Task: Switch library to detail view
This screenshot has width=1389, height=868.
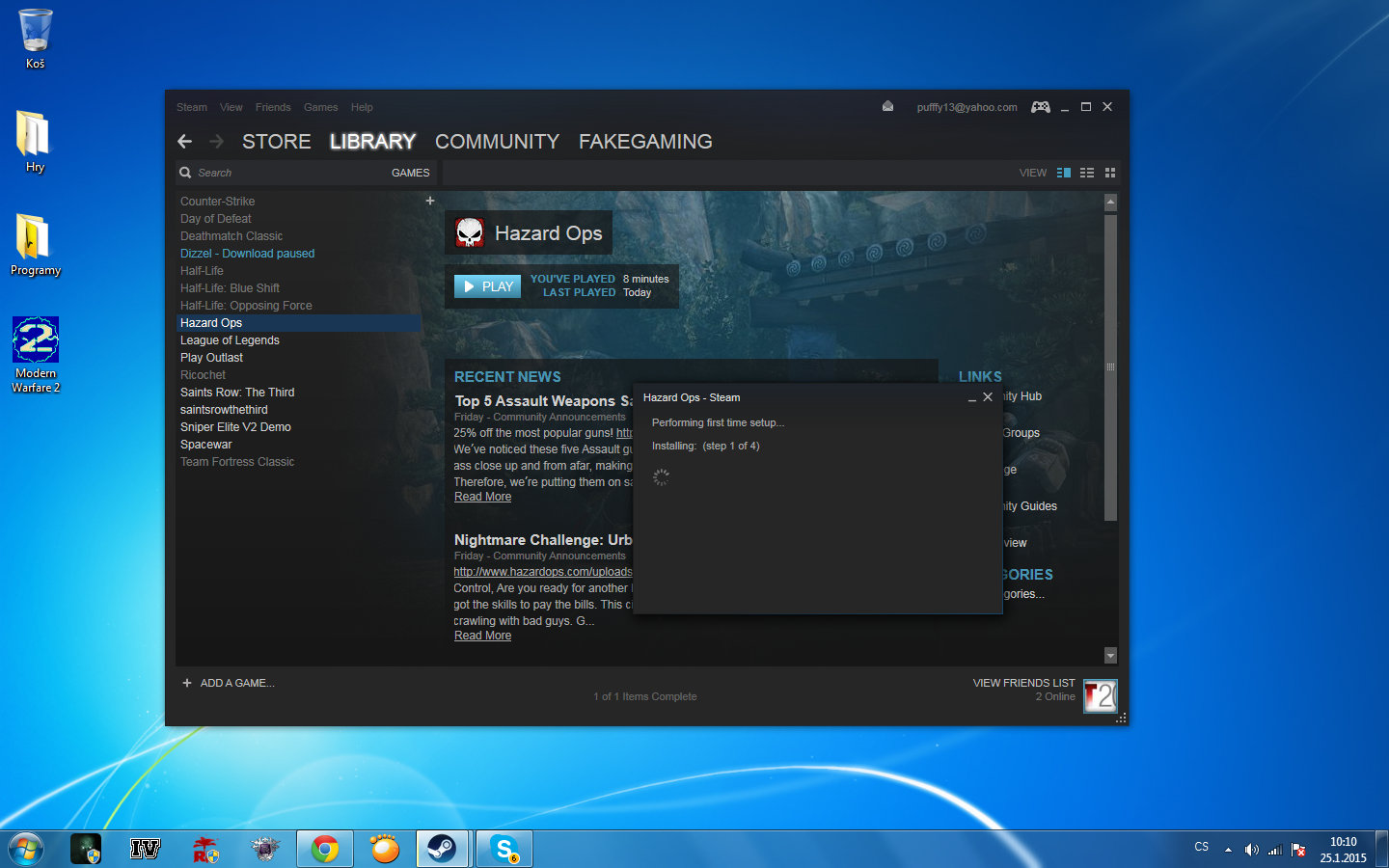Action: (x=1064, y=173)
